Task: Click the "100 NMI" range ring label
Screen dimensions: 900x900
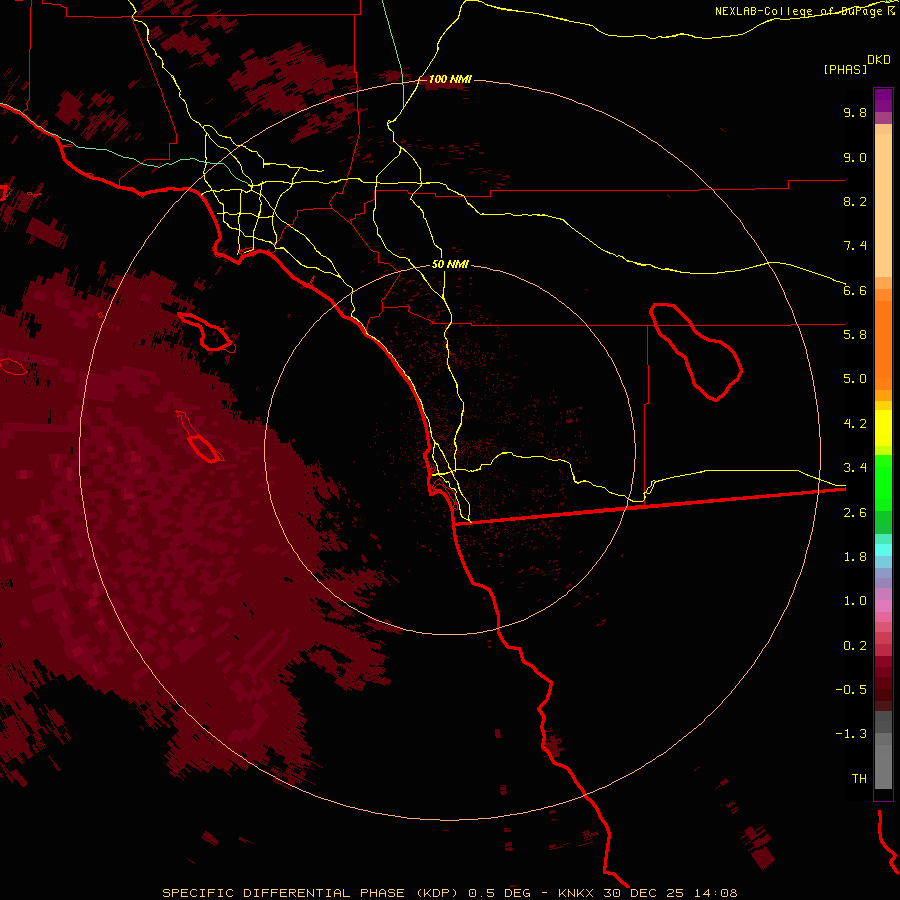Action: click(x=449, y=79)
